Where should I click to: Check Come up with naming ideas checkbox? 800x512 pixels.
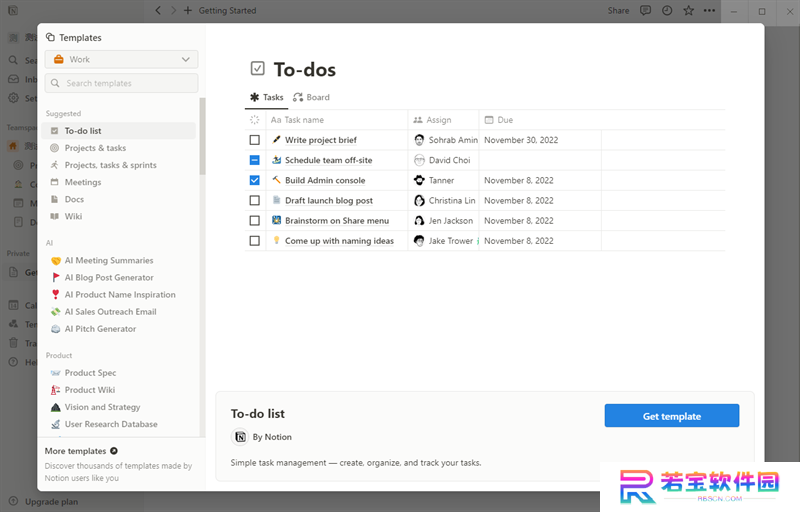click(255, 241)
